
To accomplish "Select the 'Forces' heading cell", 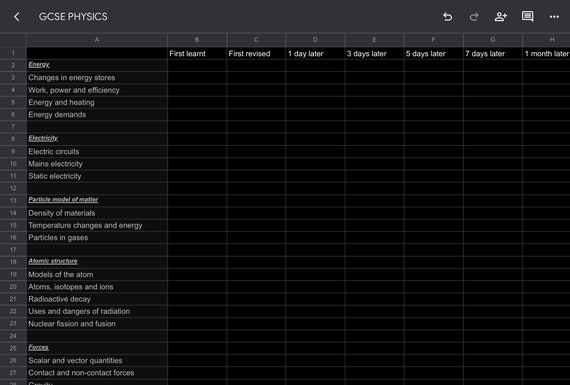I will pyautogui.click(x=97, y=348).
